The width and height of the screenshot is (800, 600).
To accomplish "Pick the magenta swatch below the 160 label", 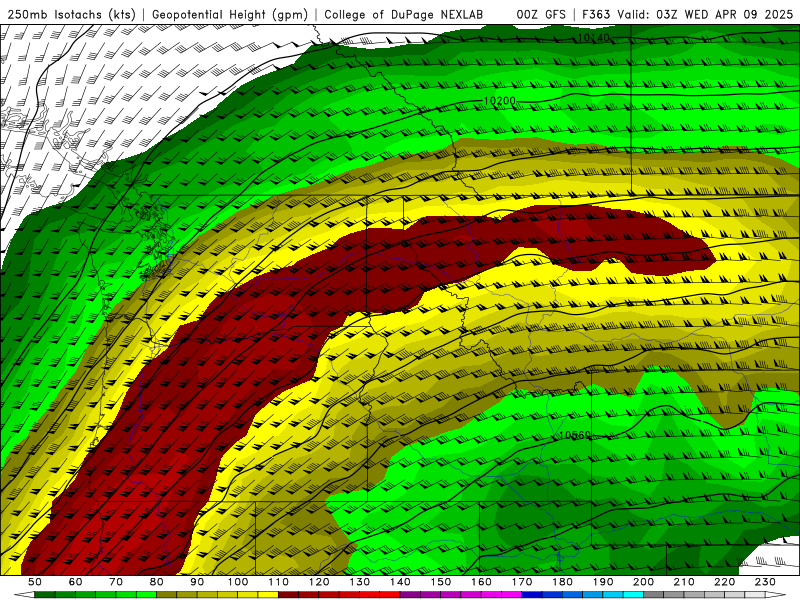I will point(491,594).
